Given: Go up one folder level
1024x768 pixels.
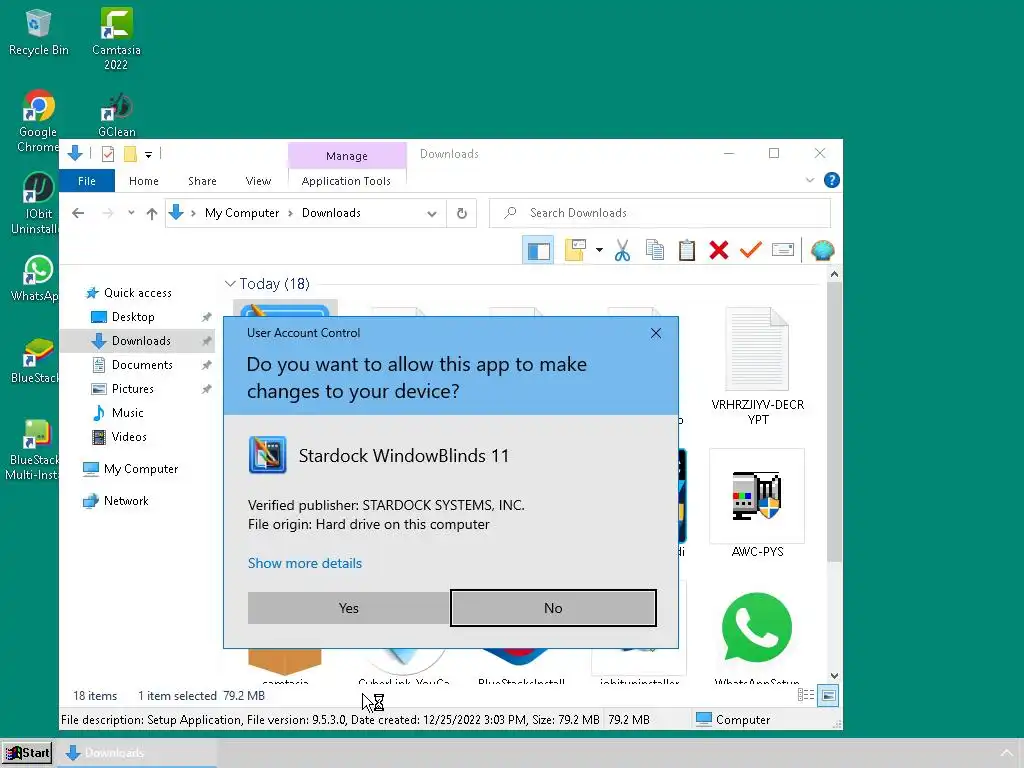Looking at the screenshot, I should (x=152, y=213).
